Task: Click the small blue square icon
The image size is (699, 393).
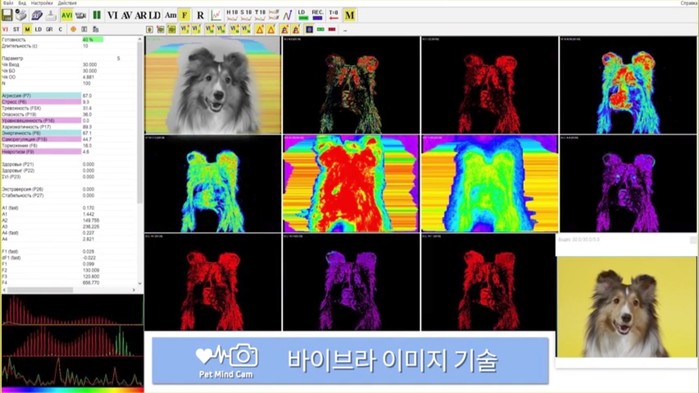Action: (x=309, y=29)
